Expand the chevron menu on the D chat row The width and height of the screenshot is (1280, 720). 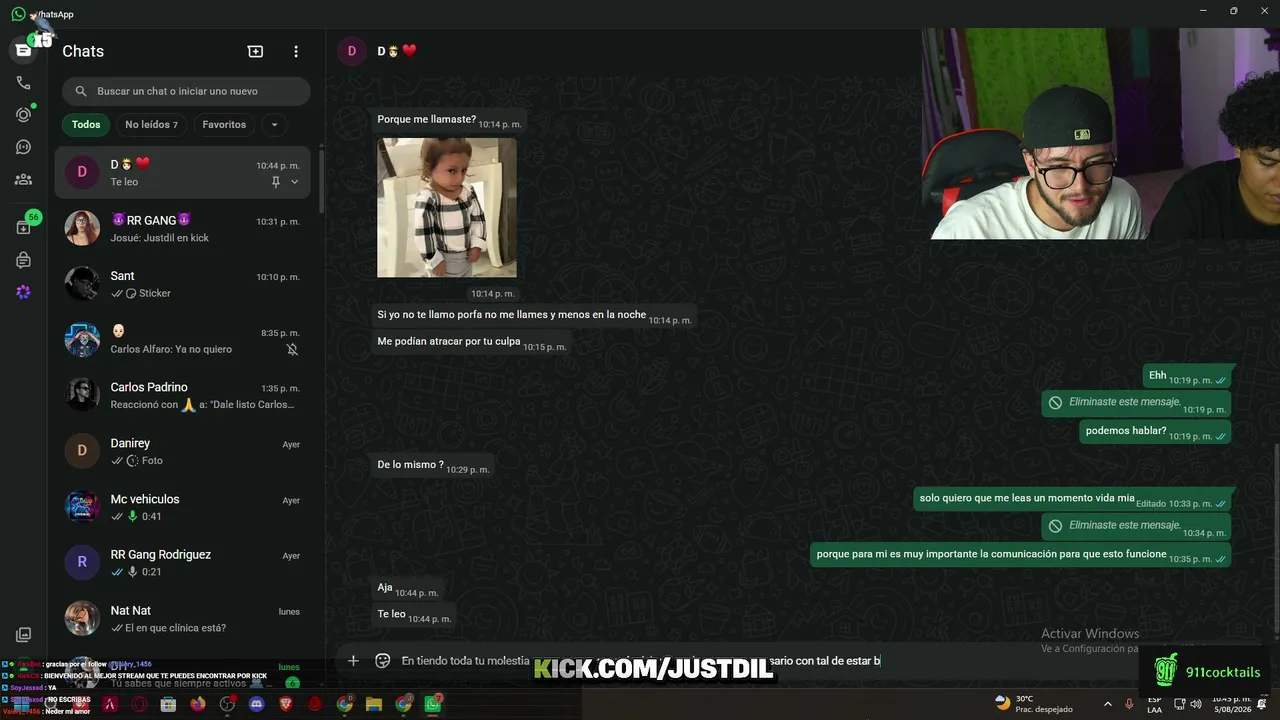294,182
